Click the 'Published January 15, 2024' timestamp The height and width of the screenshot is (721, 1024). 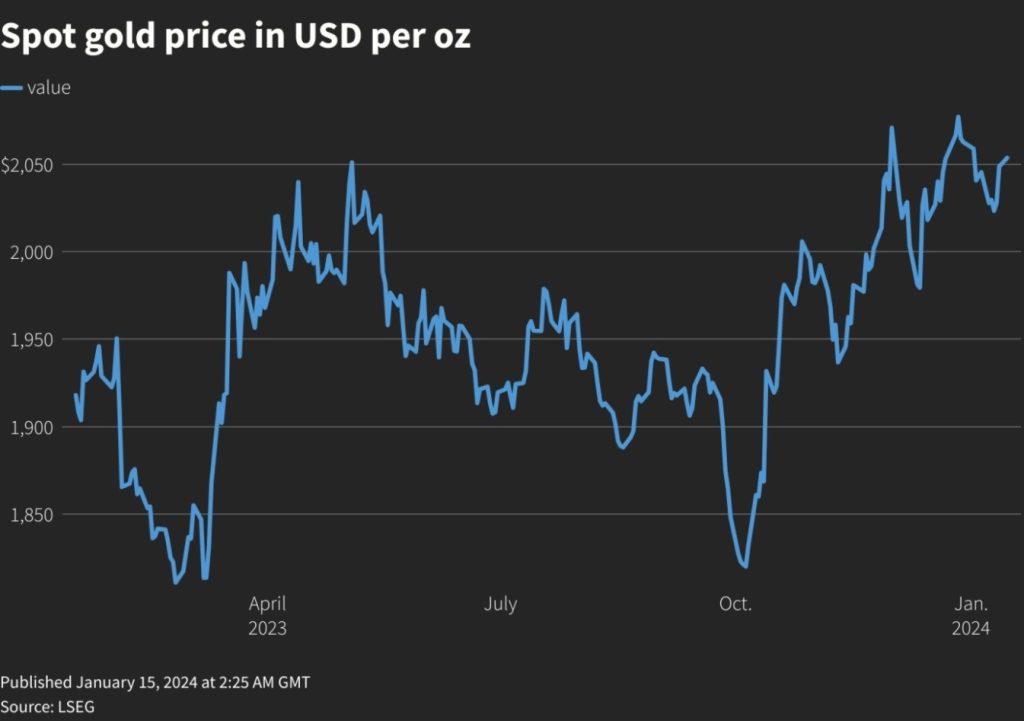point(155,683)
